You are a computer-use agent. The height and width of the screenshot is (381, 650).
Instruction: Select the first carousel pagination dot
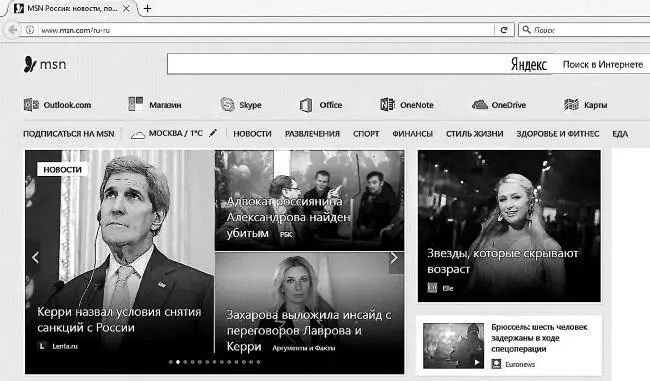pos(170,362)
